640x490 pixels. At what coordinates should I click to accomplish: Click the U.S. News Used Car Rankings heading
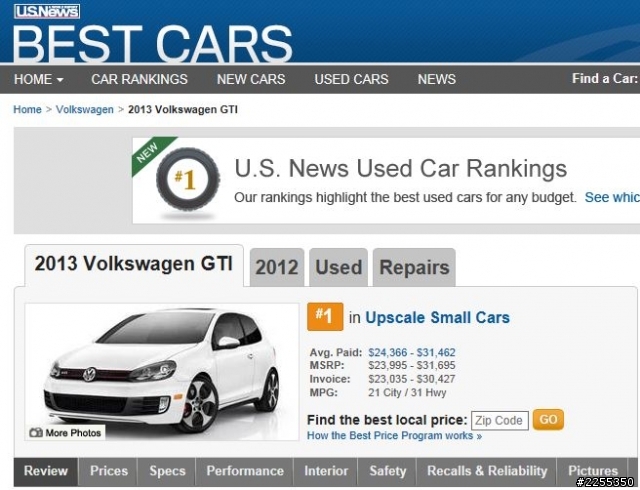(401, 169)
